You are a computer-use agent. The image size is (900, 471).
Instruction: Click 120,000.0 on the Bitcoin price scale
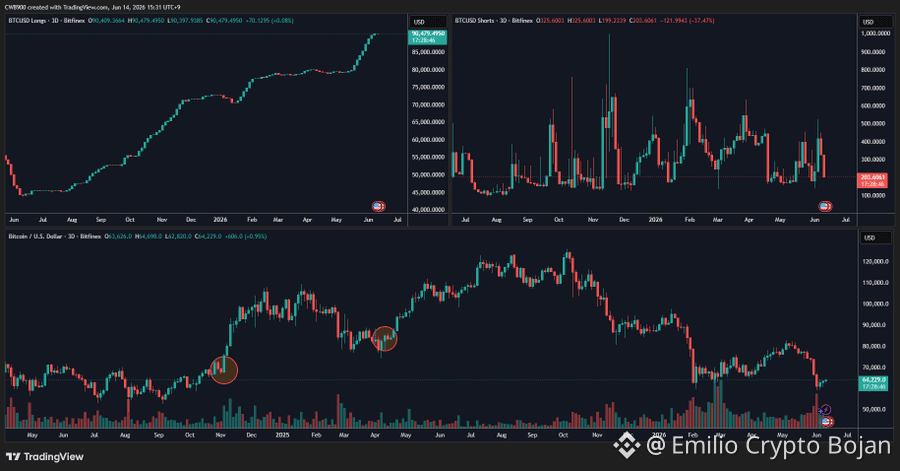click(875, 262)
